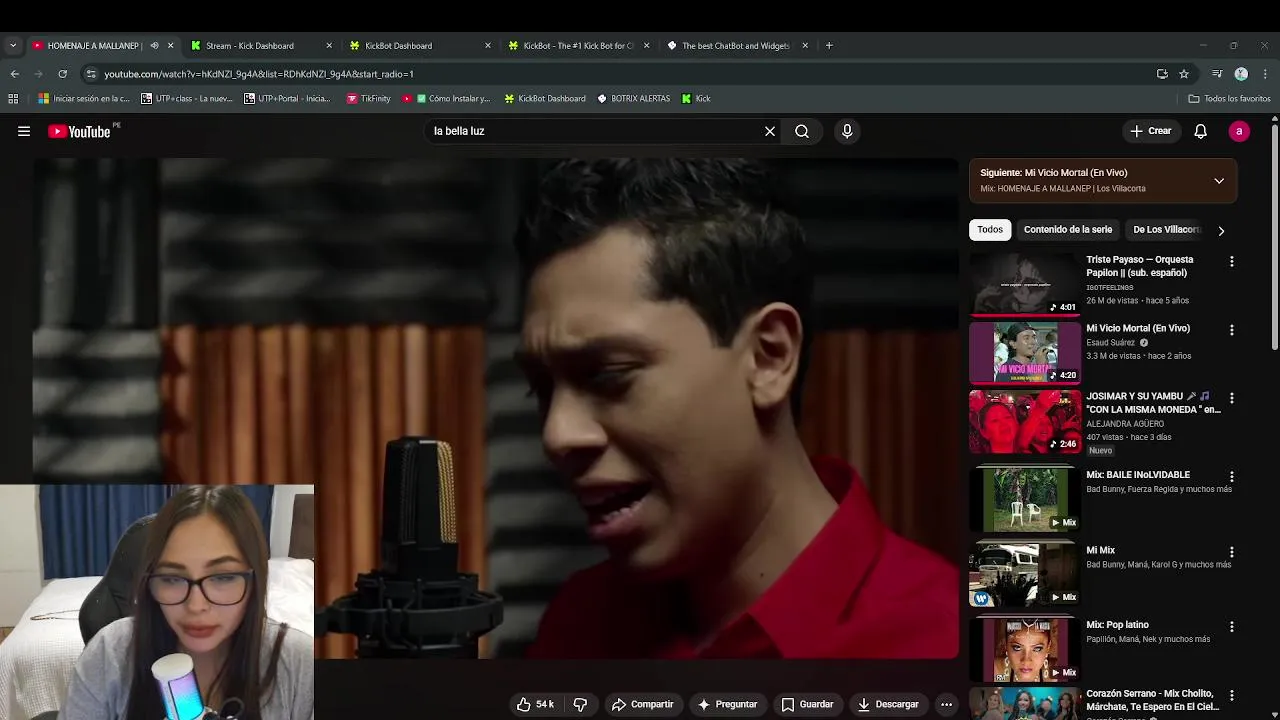This screenshot has width=1280, height=720.
Task: Click Crear to upload content
Action: pyautogui.click(x=1151, y=131)
